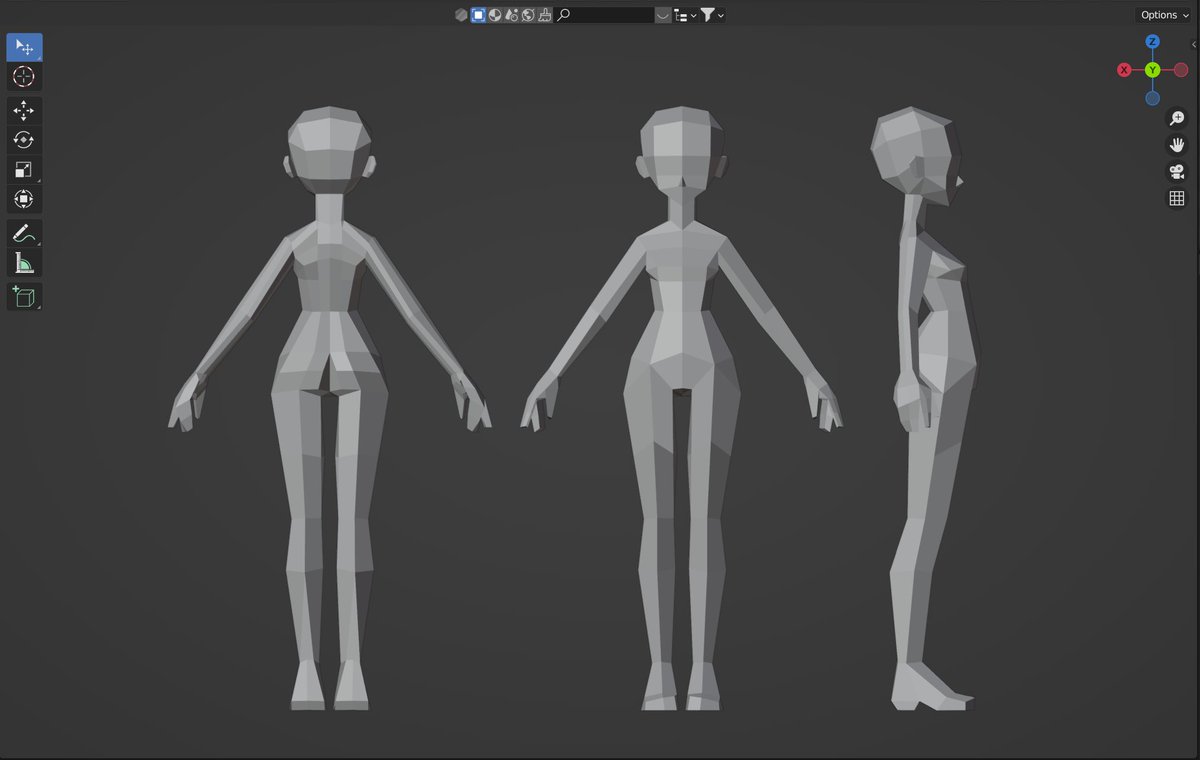This screenshot has width=1200, height=760.
Task: Expand the funnel filter dropdown
Action: click(712, 15)
